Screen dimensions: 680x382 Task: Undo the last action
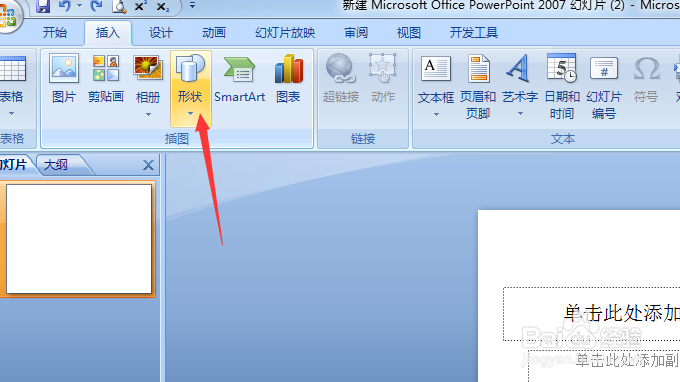pyautogui.click(x=65, y=6)
